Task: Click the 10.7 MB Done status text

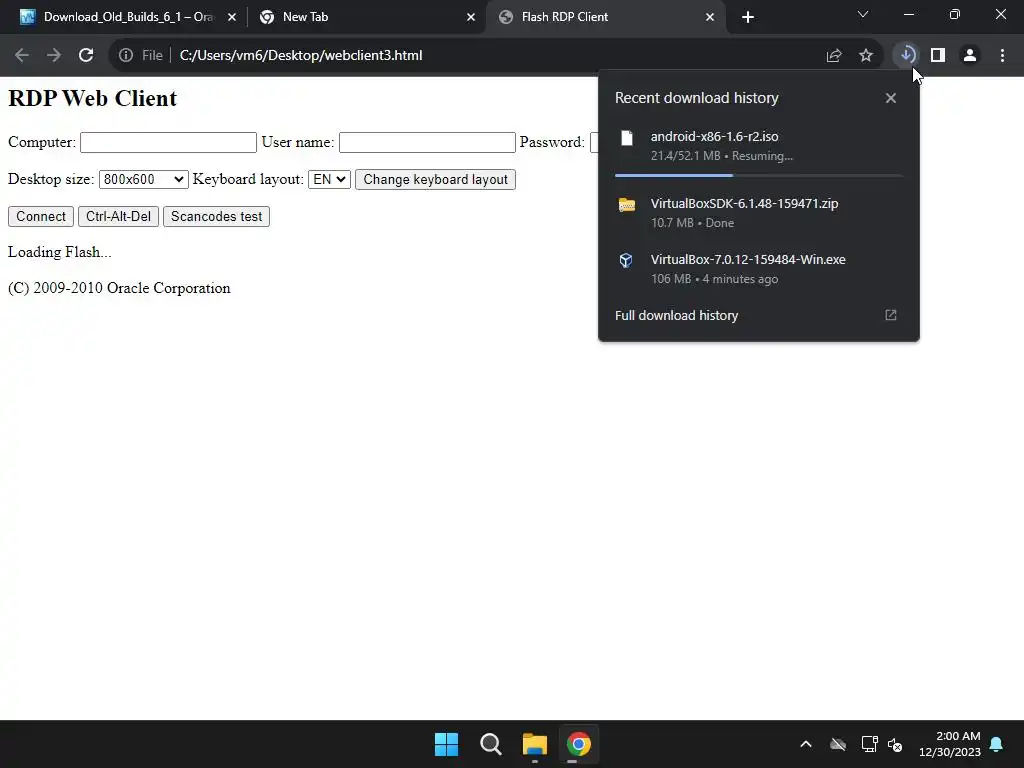Action: tap(692, 223)
